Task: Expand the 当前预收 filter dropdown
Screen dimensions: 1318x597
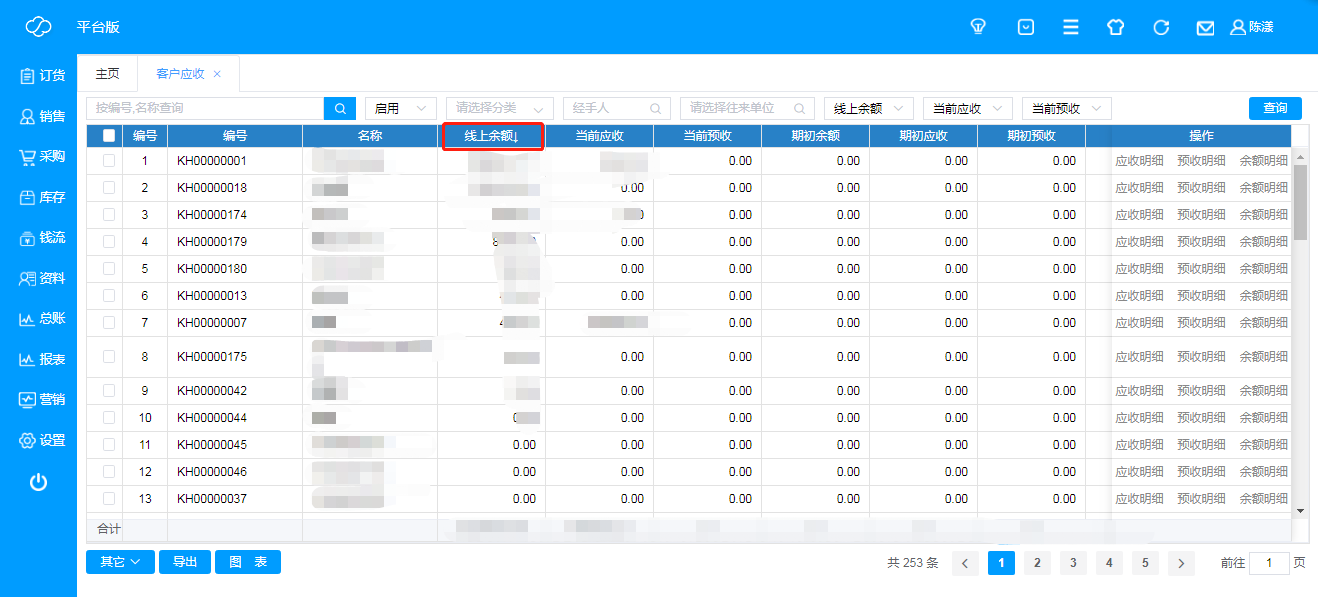Action: pyautogui.click(x=1067, y=108)
